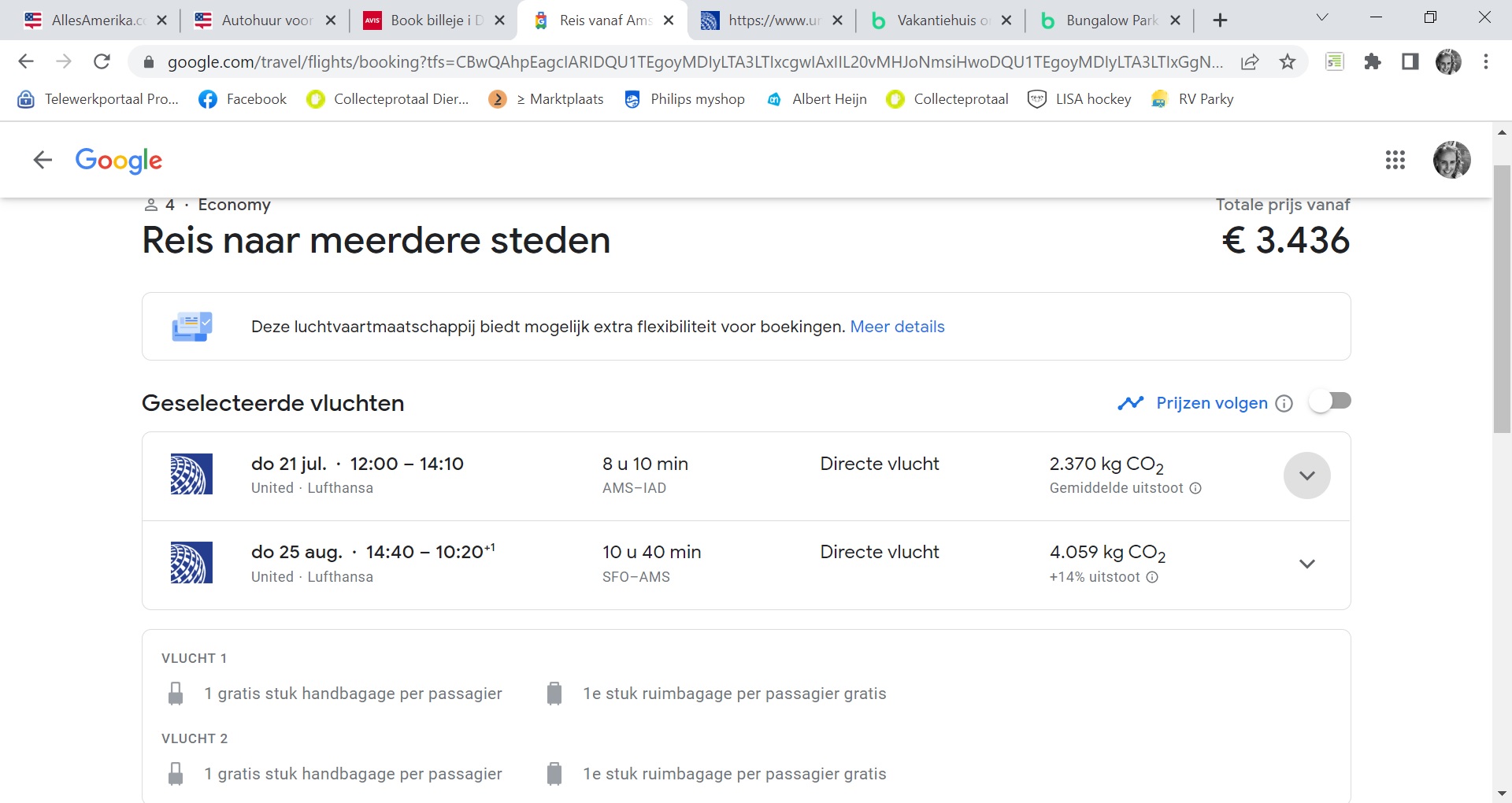The height and width of the screenshot is (803, 1512).
Task: Click info icon next to +14% uitstoot
Action: [x=1152, y=577]
